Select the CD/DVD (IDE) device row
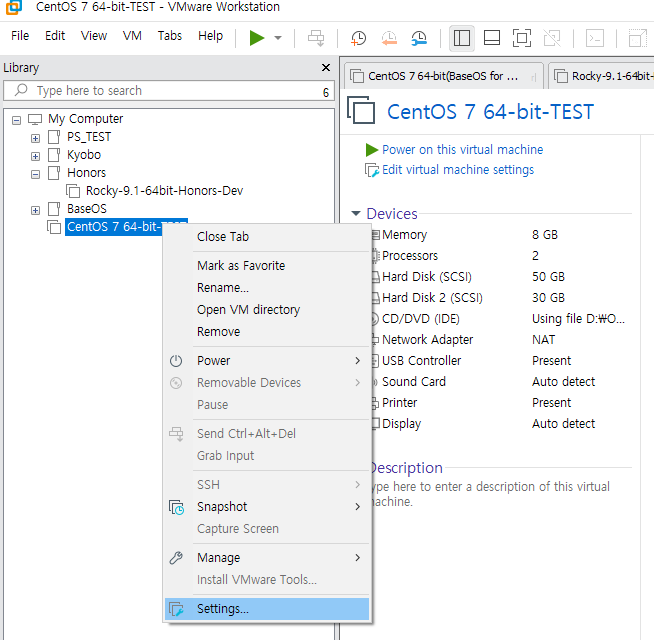 [502, 319]
